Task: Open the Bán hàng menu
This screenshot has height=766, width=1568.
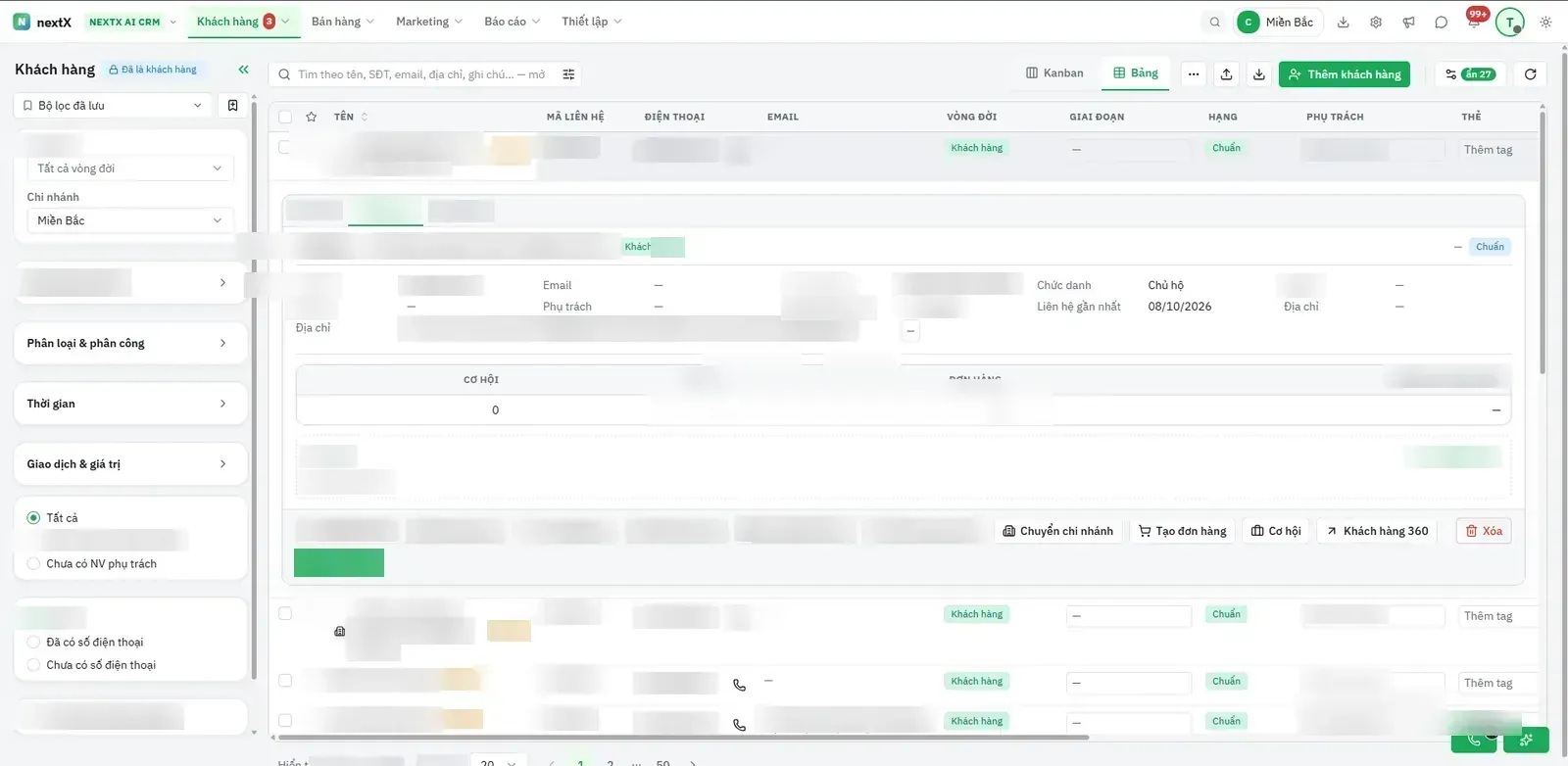Action: pyautogui.click(x=342, y=22)
